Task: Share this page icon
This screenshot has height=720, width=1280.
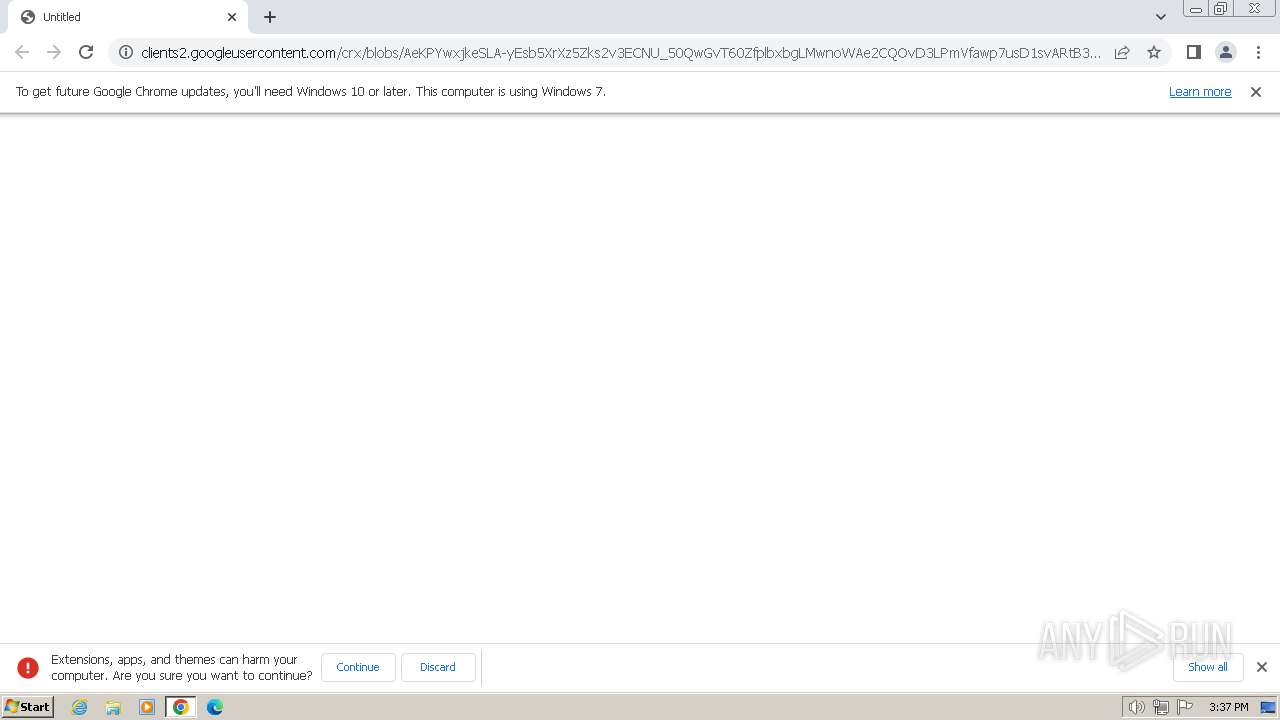Action: (x=1122, y=52)
